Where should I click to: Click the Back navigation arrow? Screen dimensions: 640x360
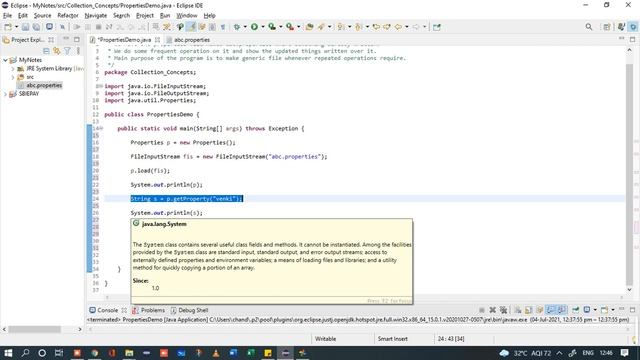(x=398, y=27)
